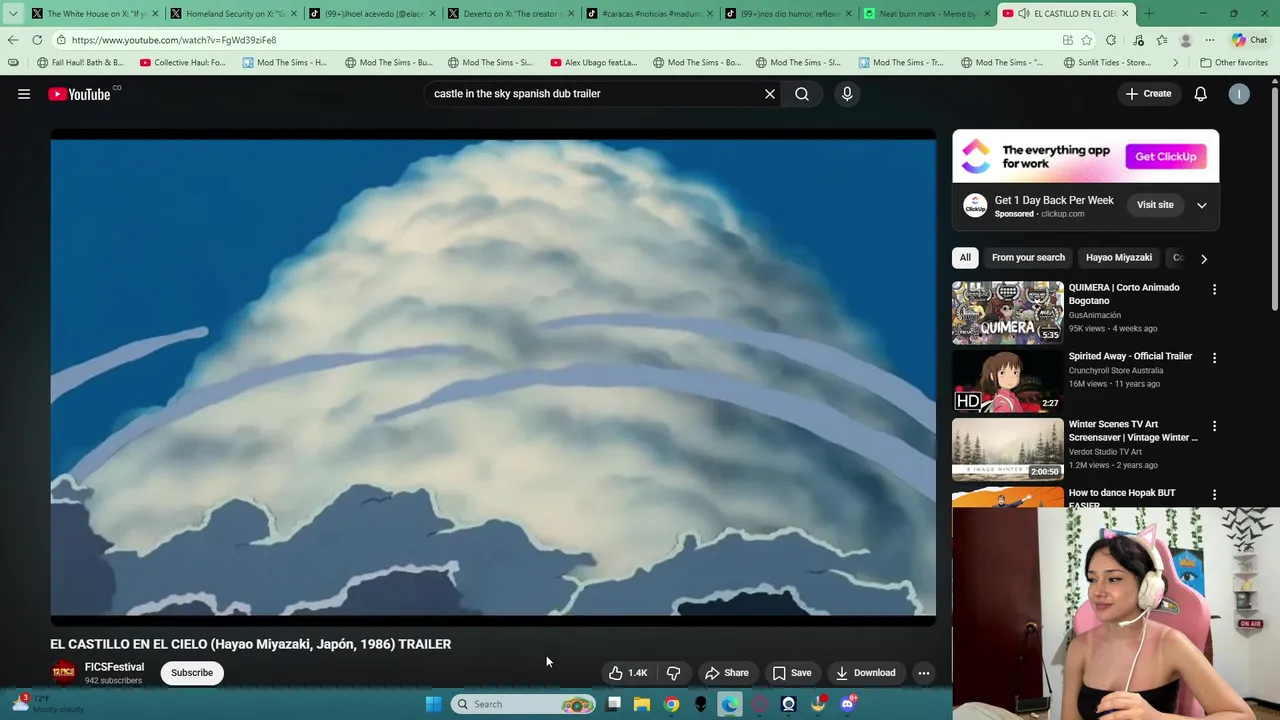Open Copilot Chat button
Image resolution: width=1280 pixels, height=720 pixels.
[x=1250, y=40]
